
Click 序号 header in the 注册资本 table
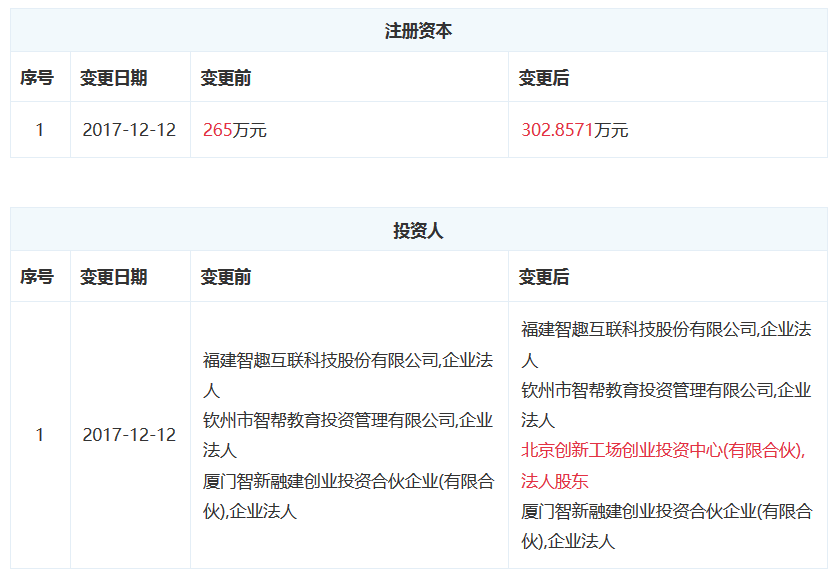pos(38,78)
